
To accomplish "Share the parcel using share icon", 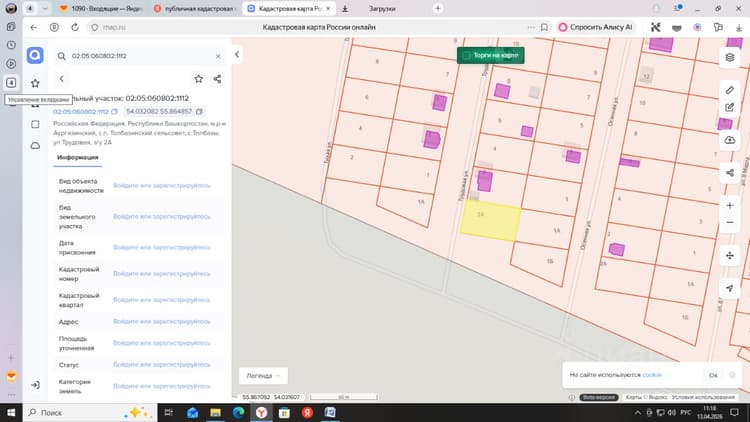I will click(217, 79).
